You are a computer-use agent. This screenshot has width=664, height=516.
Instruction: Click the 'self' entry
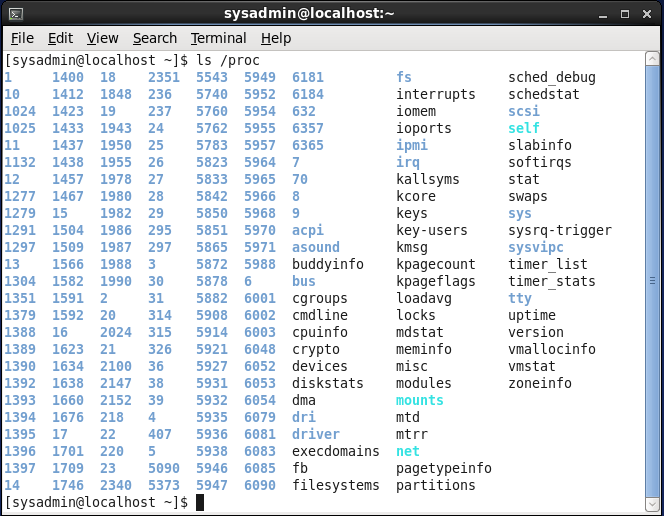524,128
